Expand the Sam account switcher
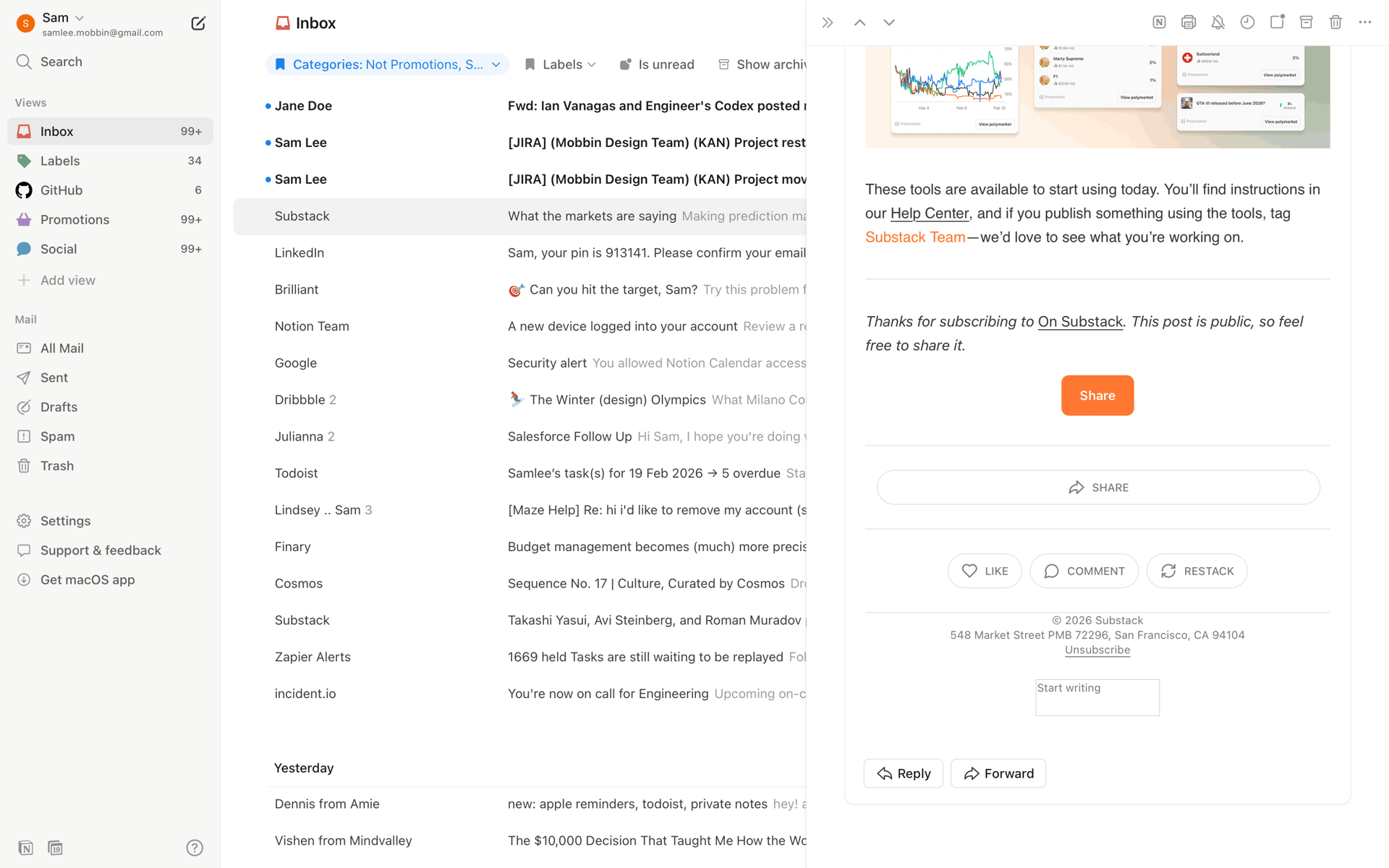Viewport: 1389px width, 868px height. tap(63, 18)
